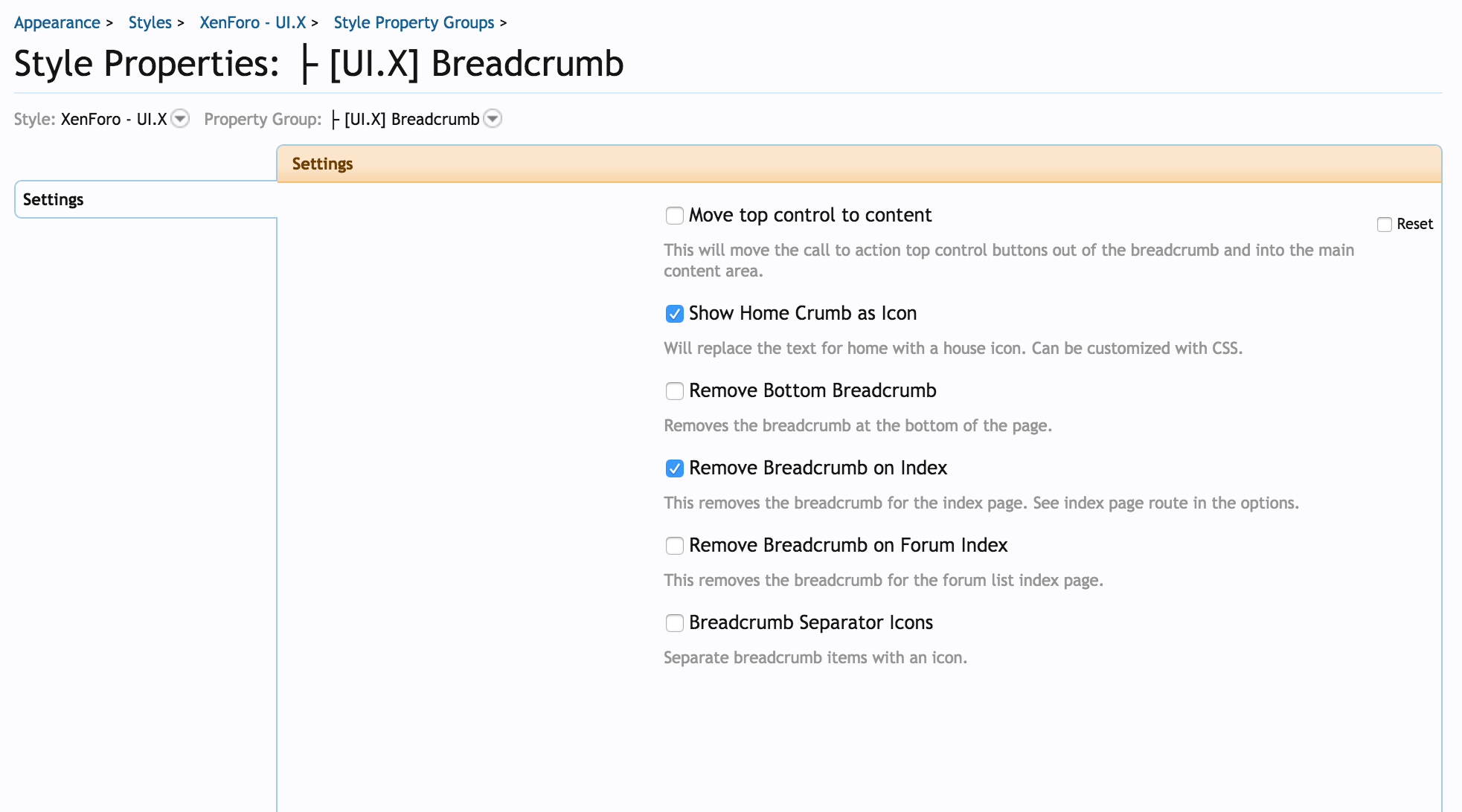Open the Property Group dropdown arrow
This screenshot has width=1462, height=812.
(x=493, y=119)
